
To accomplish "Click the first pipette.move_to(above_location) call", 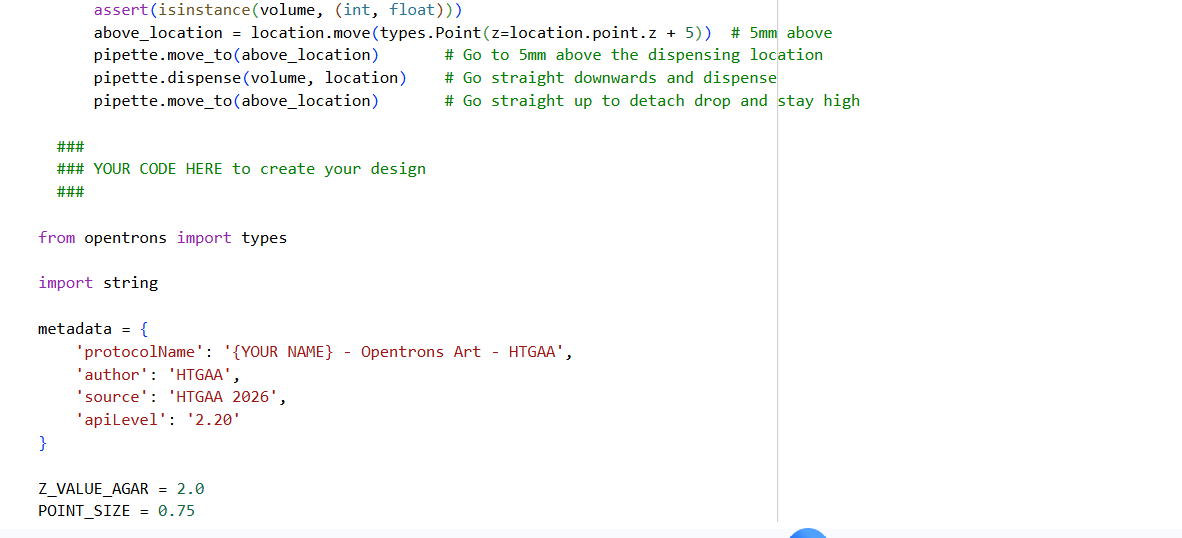I will 236,55.
